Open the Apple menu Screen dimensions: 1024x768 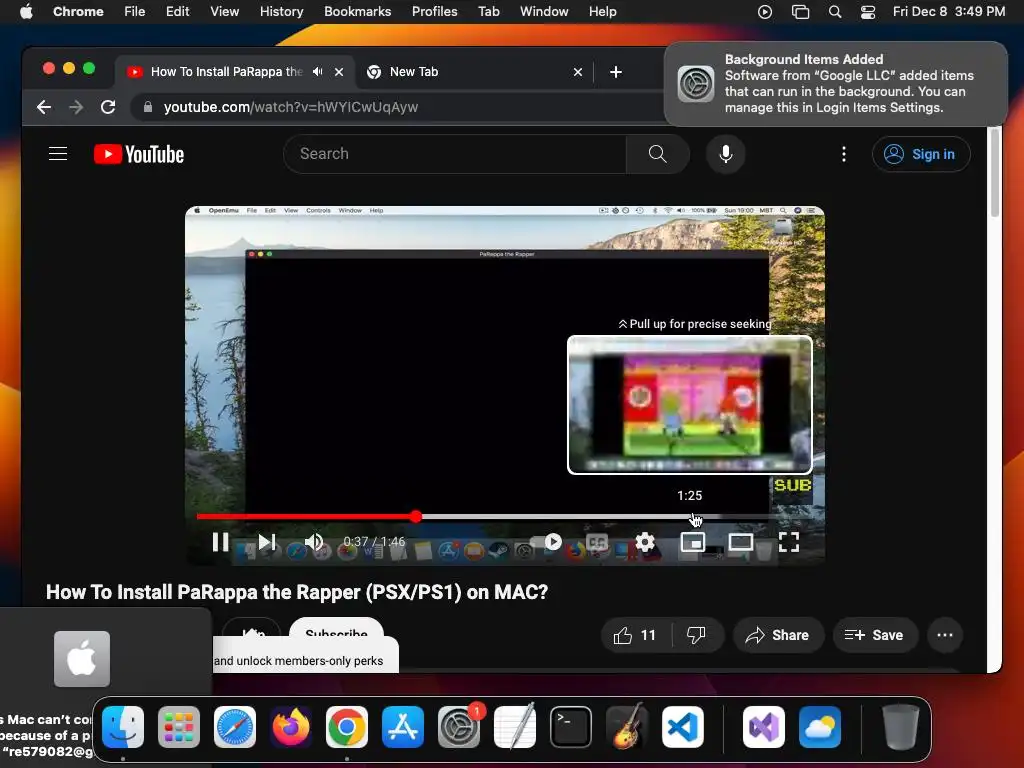click(x=26, y=12)
